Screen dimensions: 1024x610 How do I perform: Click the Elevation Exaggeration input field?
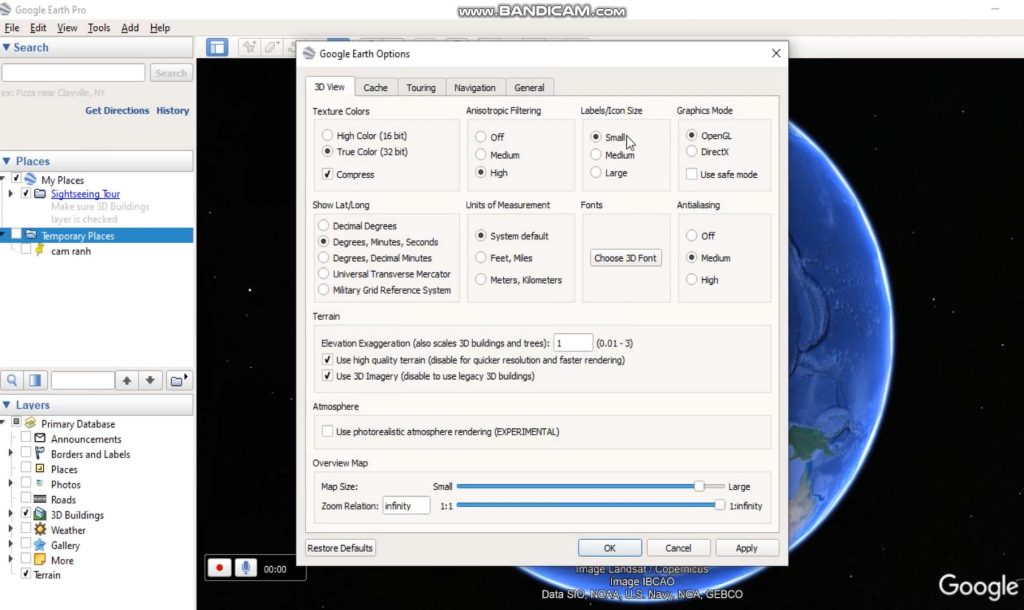coord(573,343)
